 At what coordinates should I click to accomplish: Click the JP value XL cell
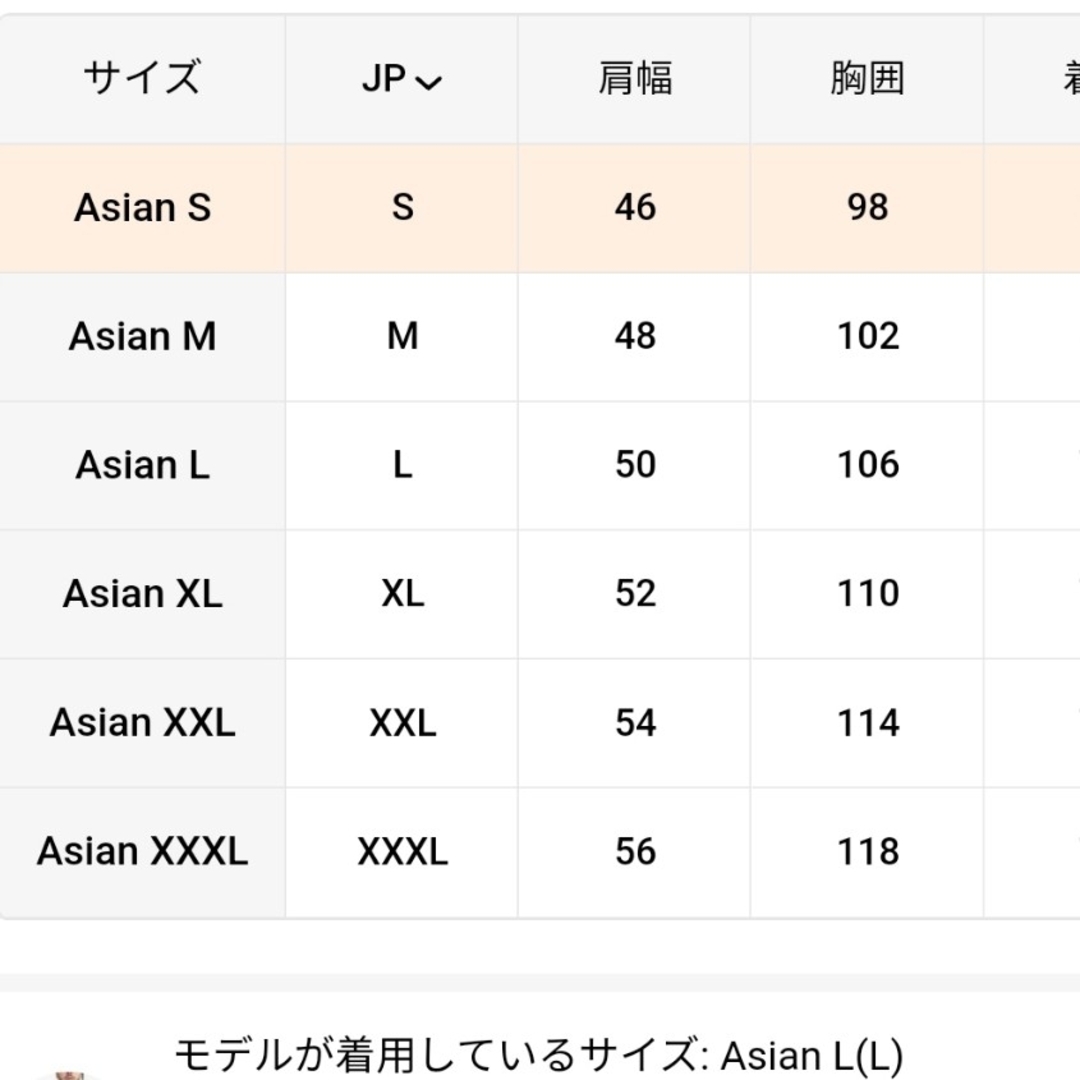[x=402, y=594]
